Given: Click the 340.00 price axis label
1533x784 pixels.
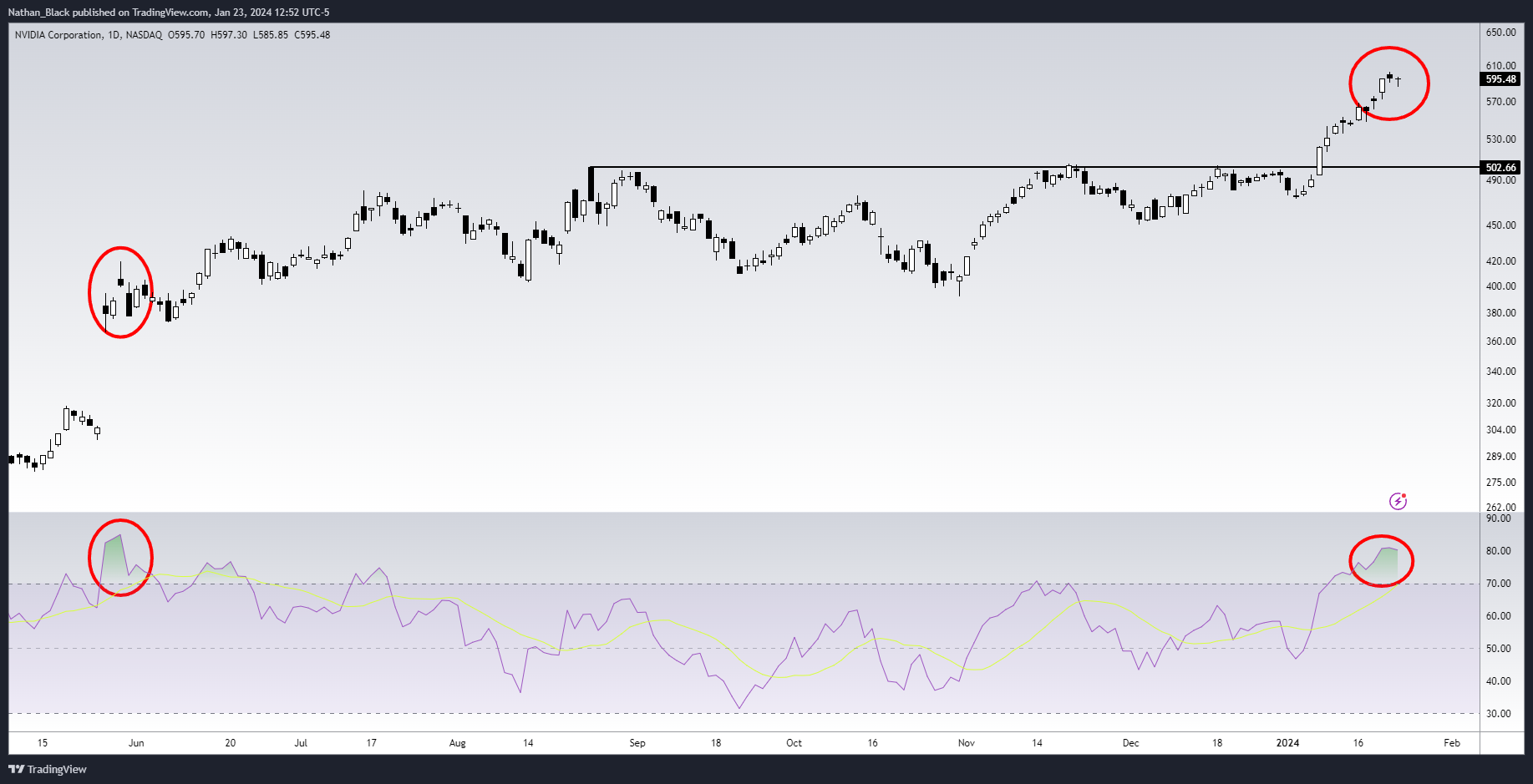Looking at the screenshot, I should [x=1500, y=372].
